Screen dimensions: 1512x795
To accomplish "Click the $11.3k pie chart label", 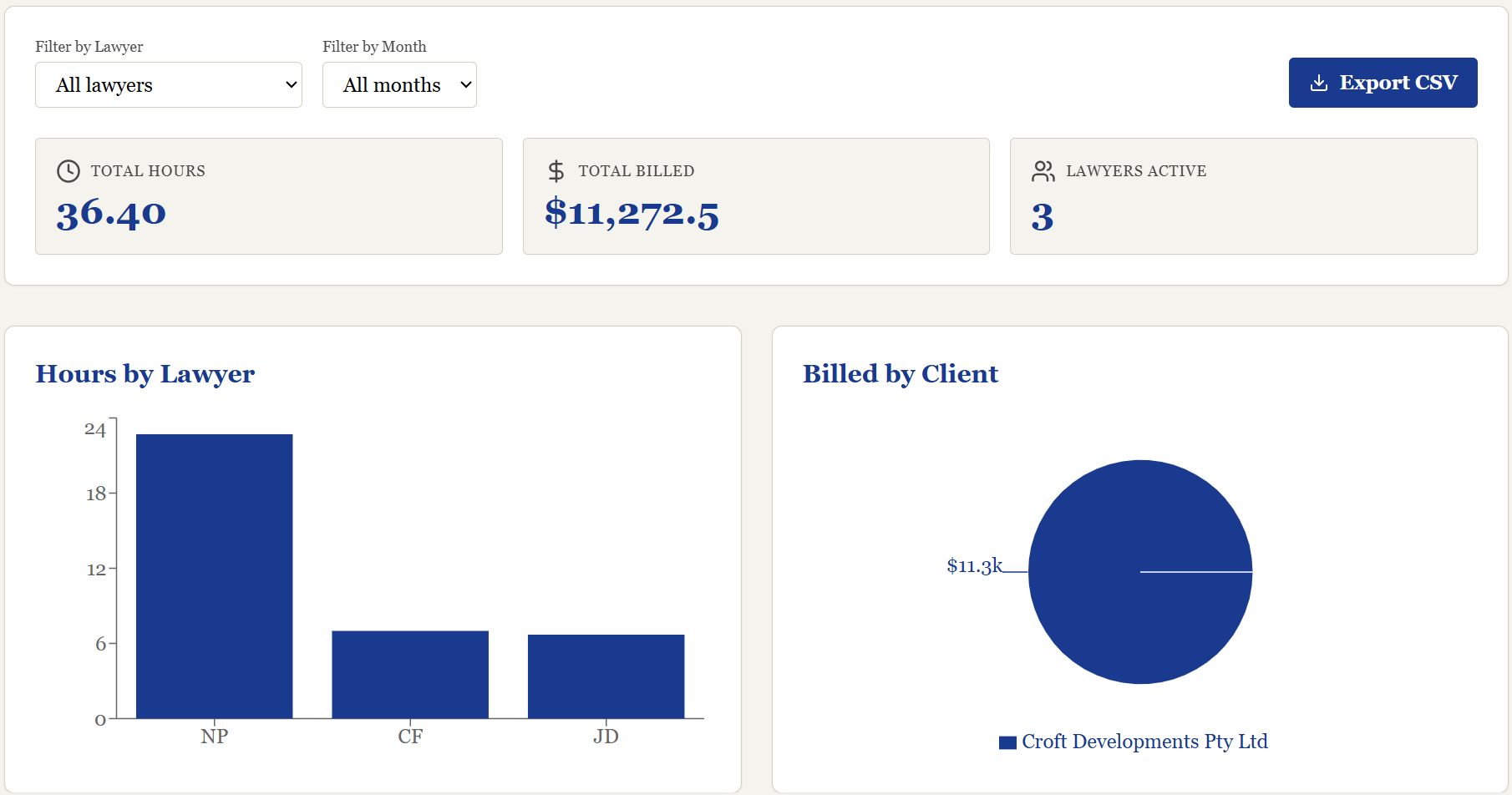I will 974,566.
